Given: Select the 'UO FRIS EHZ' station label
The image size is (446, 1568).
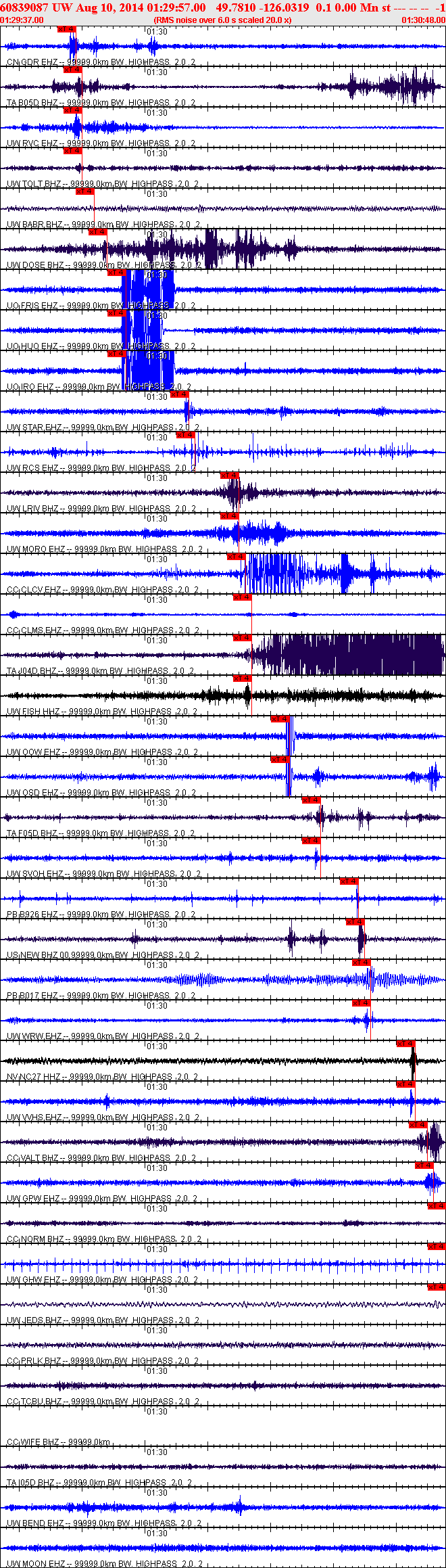Looking at the screenshot, I should 32,306.
